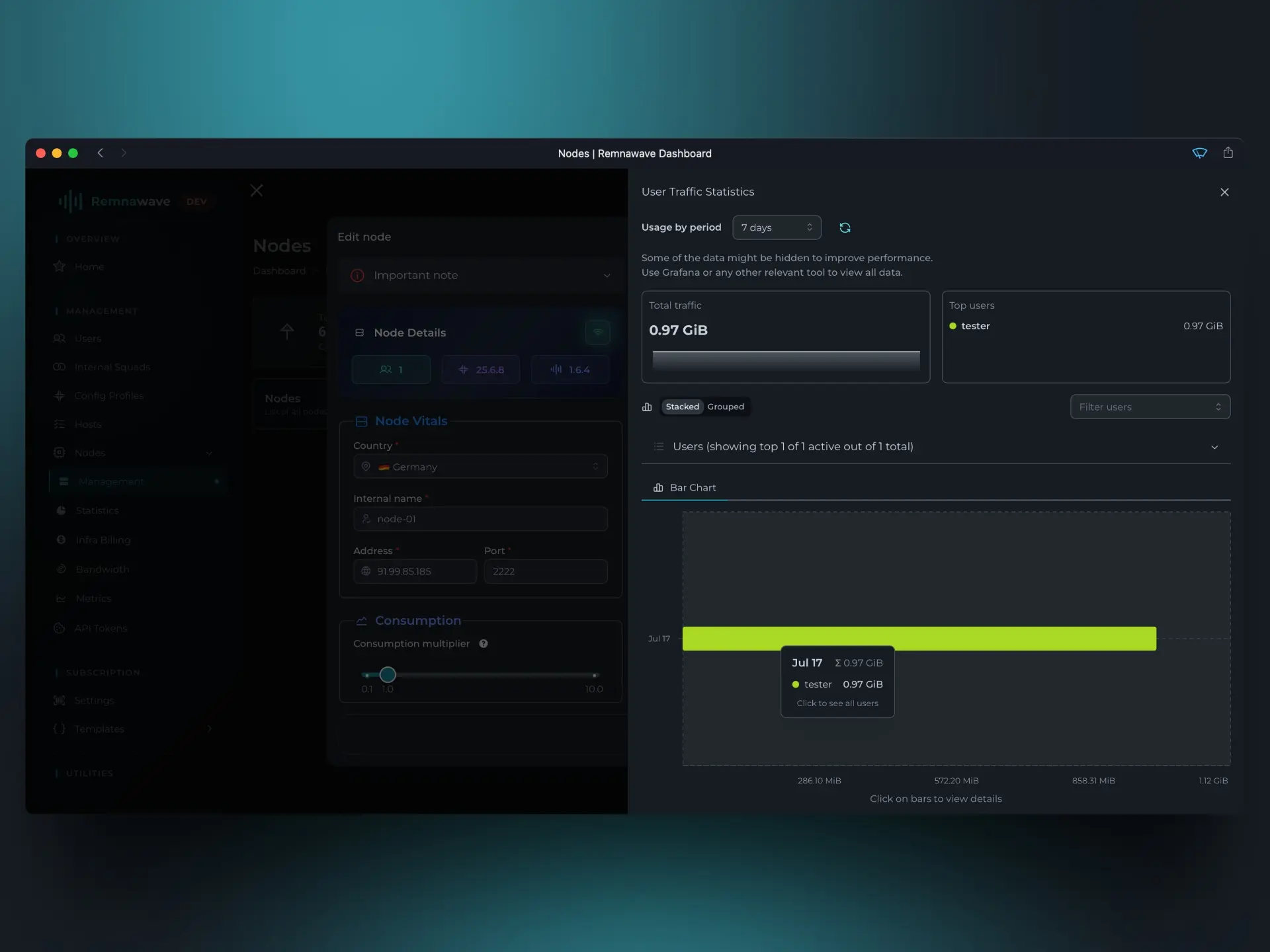The height and width of the screenshot is (952, 1270).
Task: Enable Stacked chart mode
Action: [x=682, y=407]
